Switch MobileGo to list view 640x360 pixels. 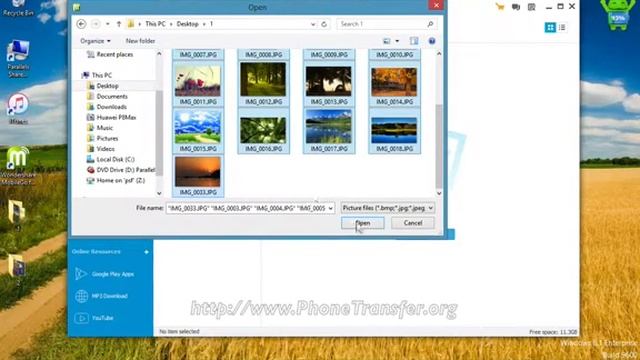(562, 27)
